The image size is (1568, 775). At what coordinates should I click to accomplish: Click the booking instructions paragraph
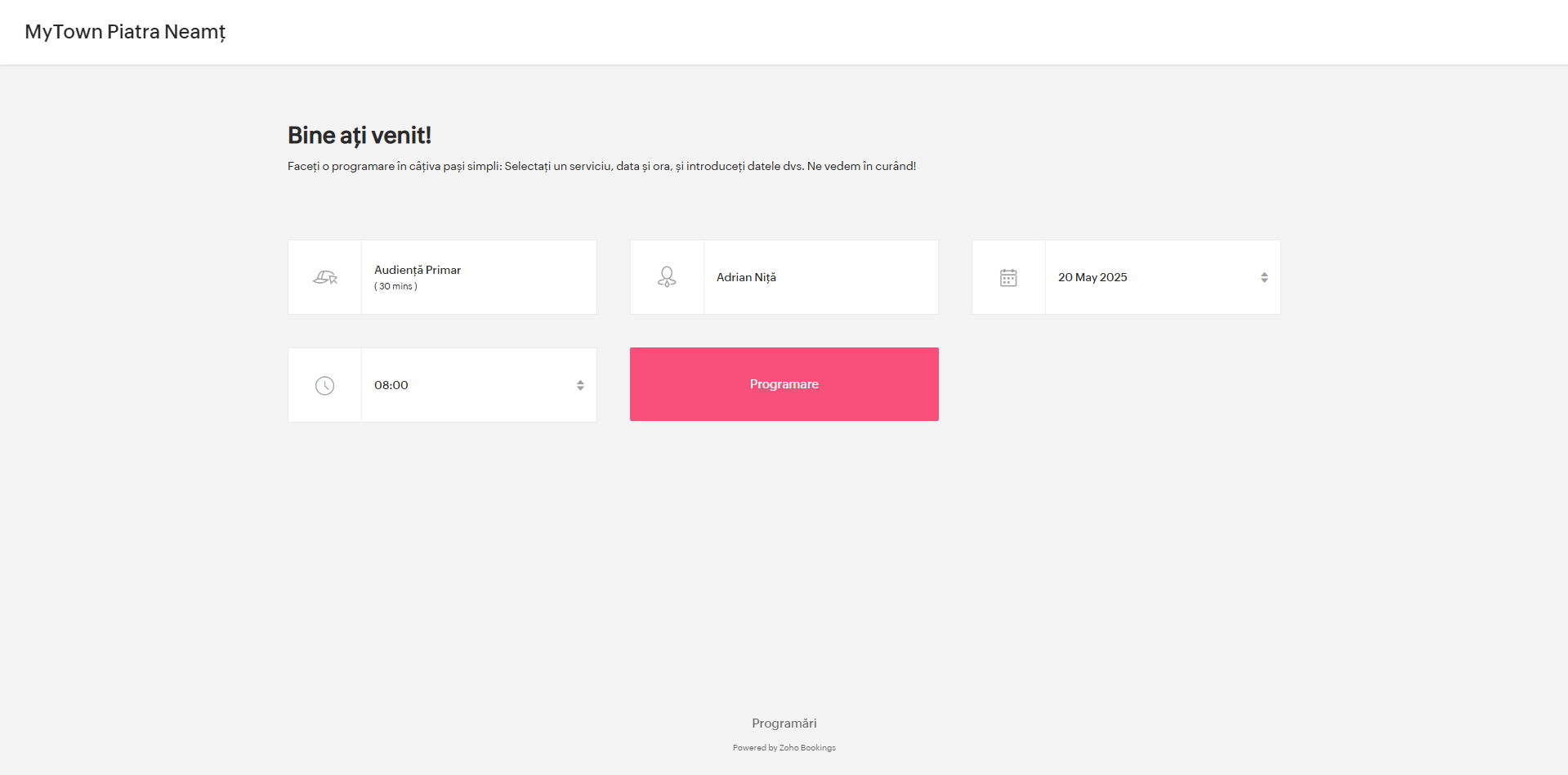tap(601, 167)
